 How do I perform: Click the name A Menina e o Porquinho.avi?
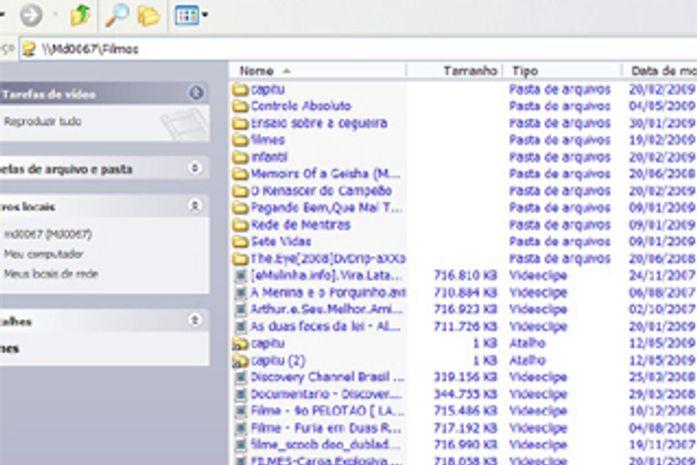(328, 293)
